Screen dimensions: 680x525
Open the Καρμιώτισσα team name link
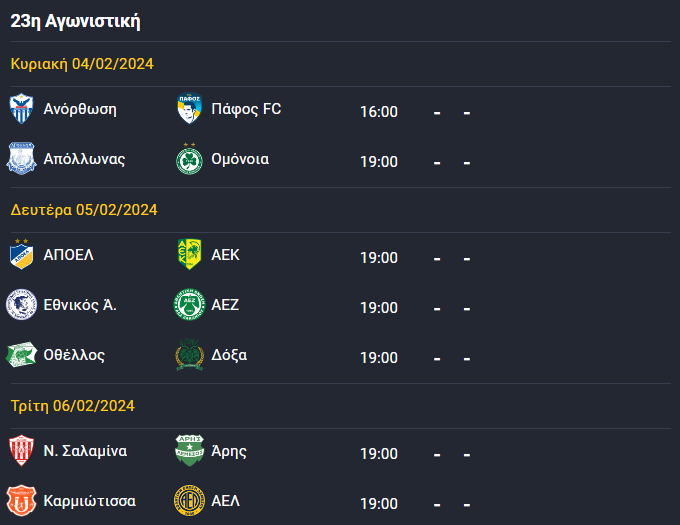click(x=90, y=501)
